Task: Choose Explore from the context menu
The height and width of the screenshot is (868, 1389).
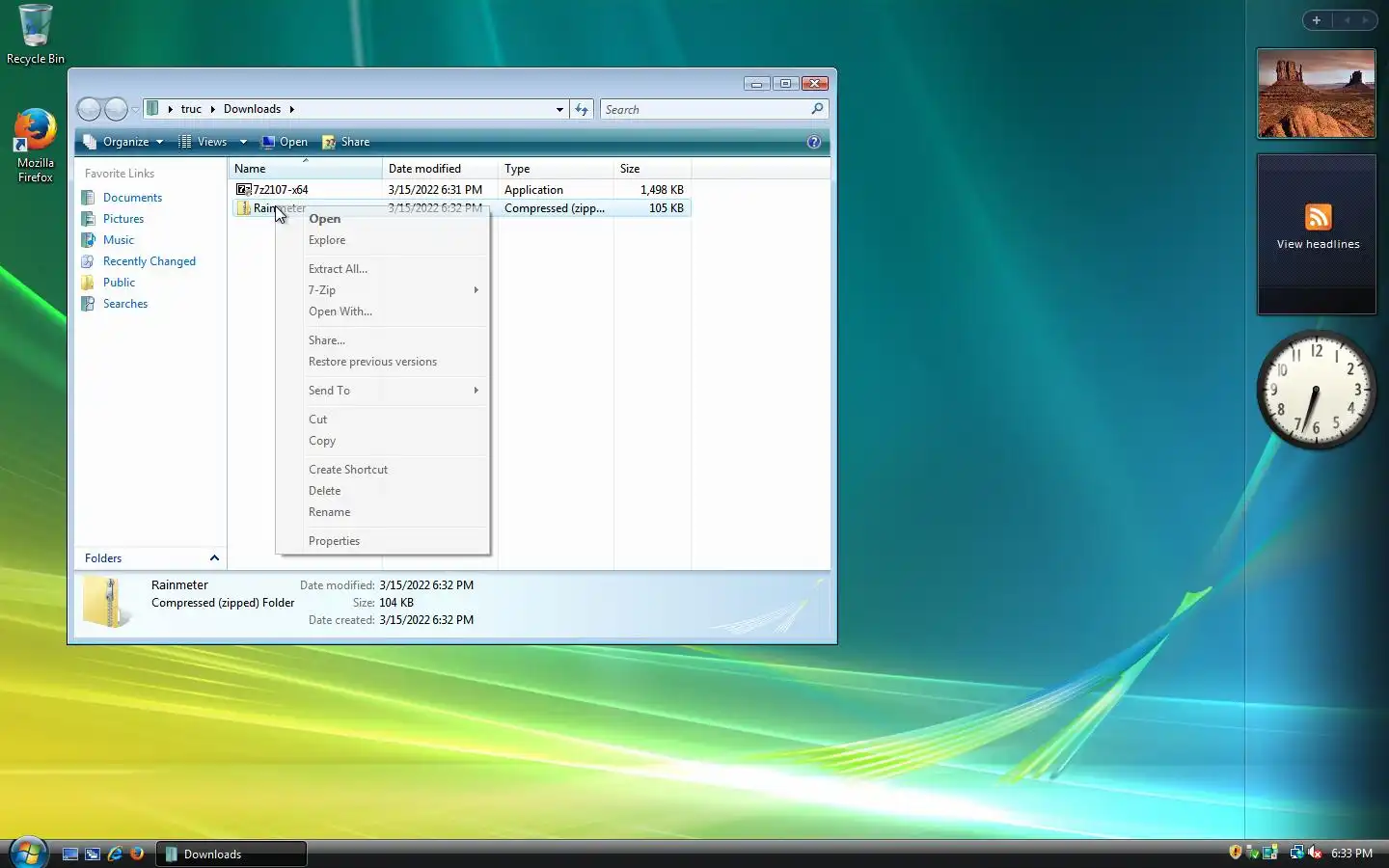Action: [x=382, y=240]
